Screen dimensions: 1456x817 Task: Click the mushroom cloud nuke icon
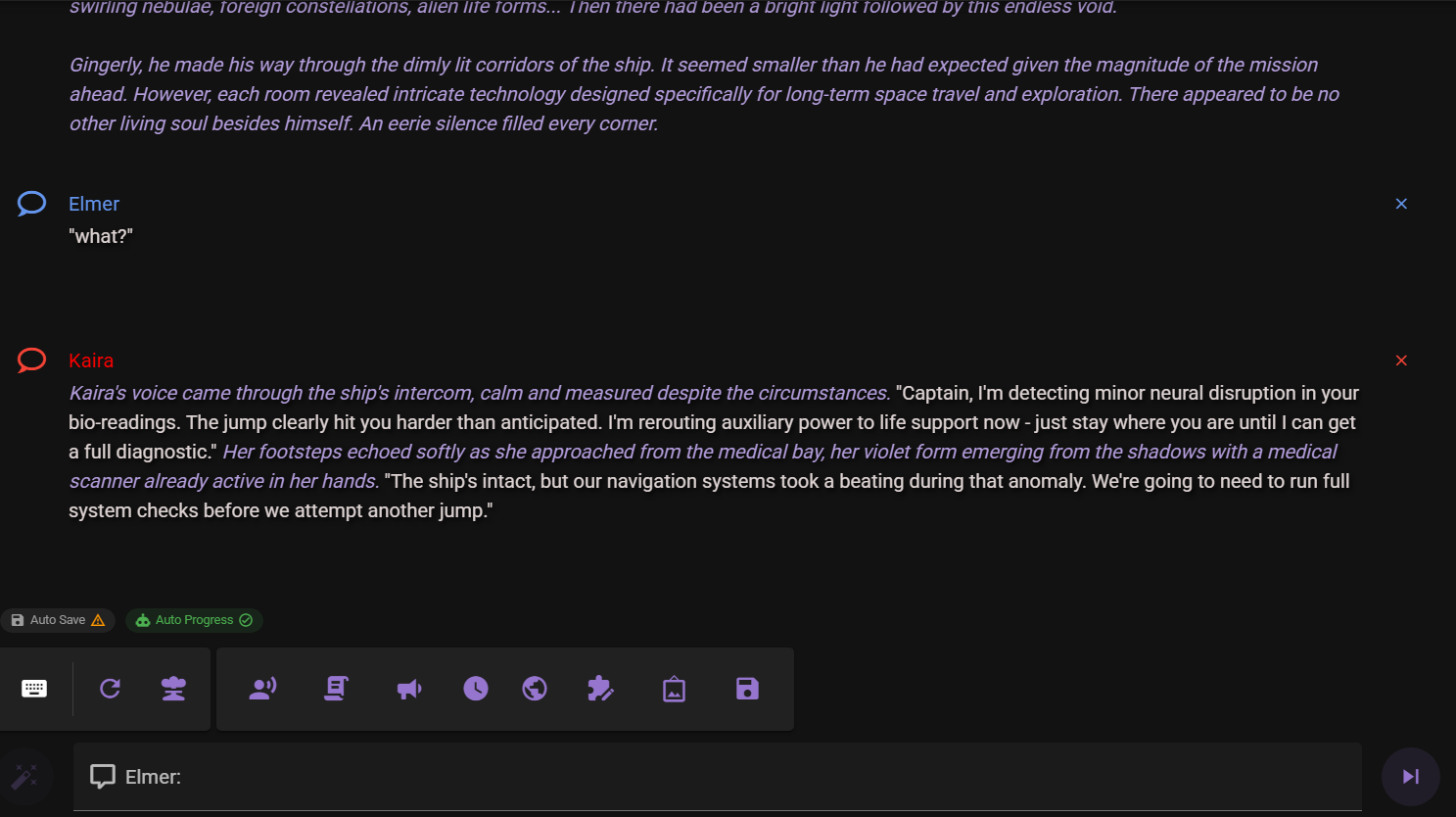(173, 689)
